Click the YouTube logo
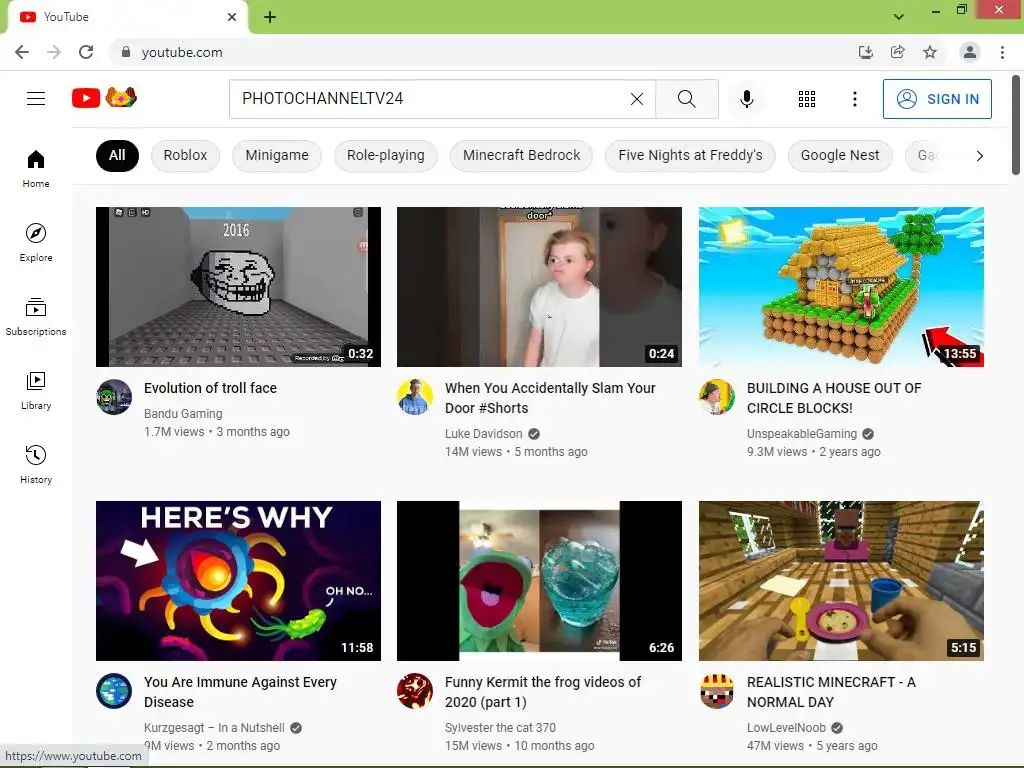This screenshot has height=768, width=1024. click(x=104, y=98)
